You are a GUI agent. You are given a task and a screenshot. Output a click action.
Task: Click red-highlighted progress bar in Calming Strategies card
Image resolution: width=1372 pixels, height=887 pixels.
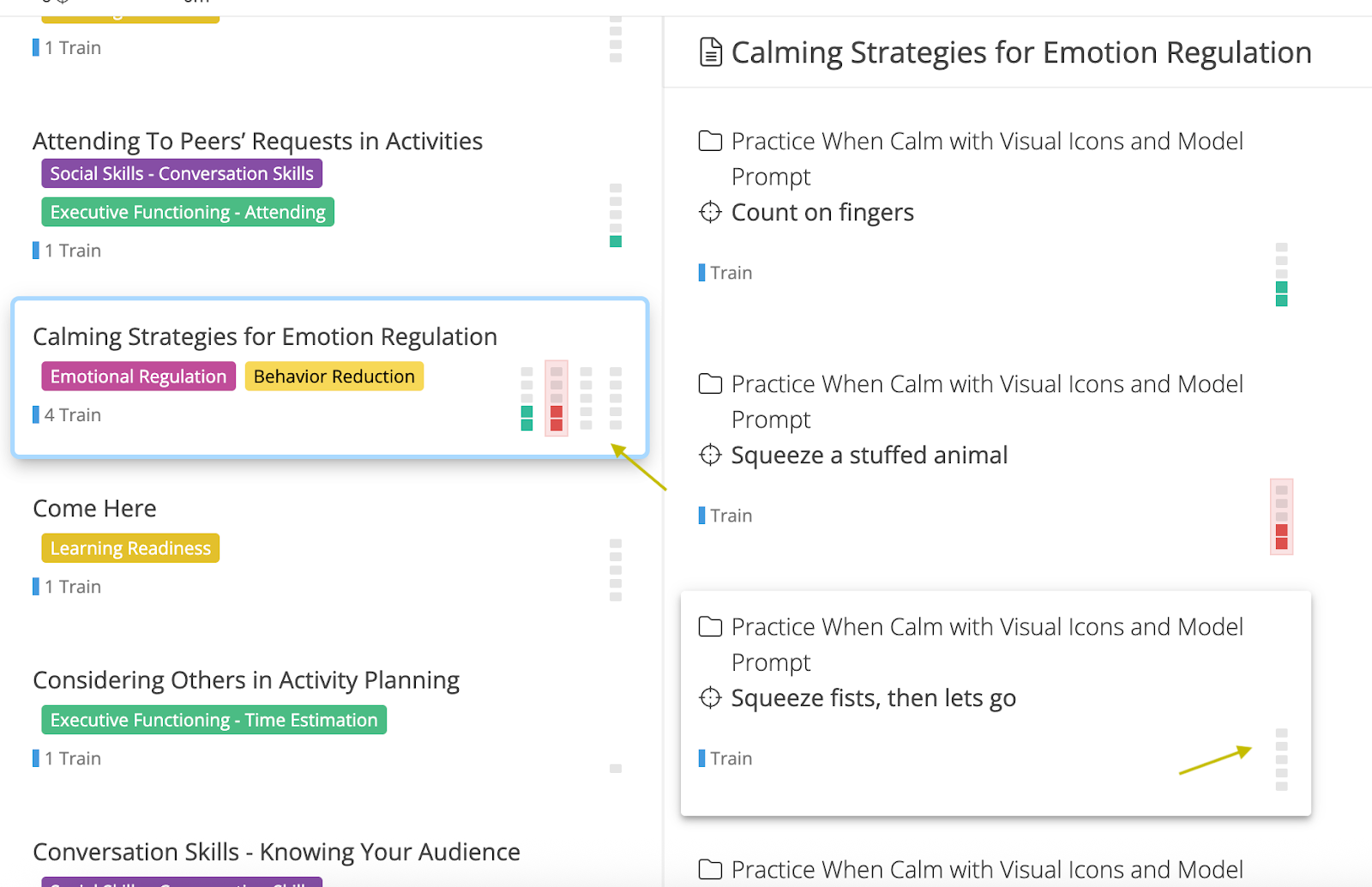click(x=557, y=398)
